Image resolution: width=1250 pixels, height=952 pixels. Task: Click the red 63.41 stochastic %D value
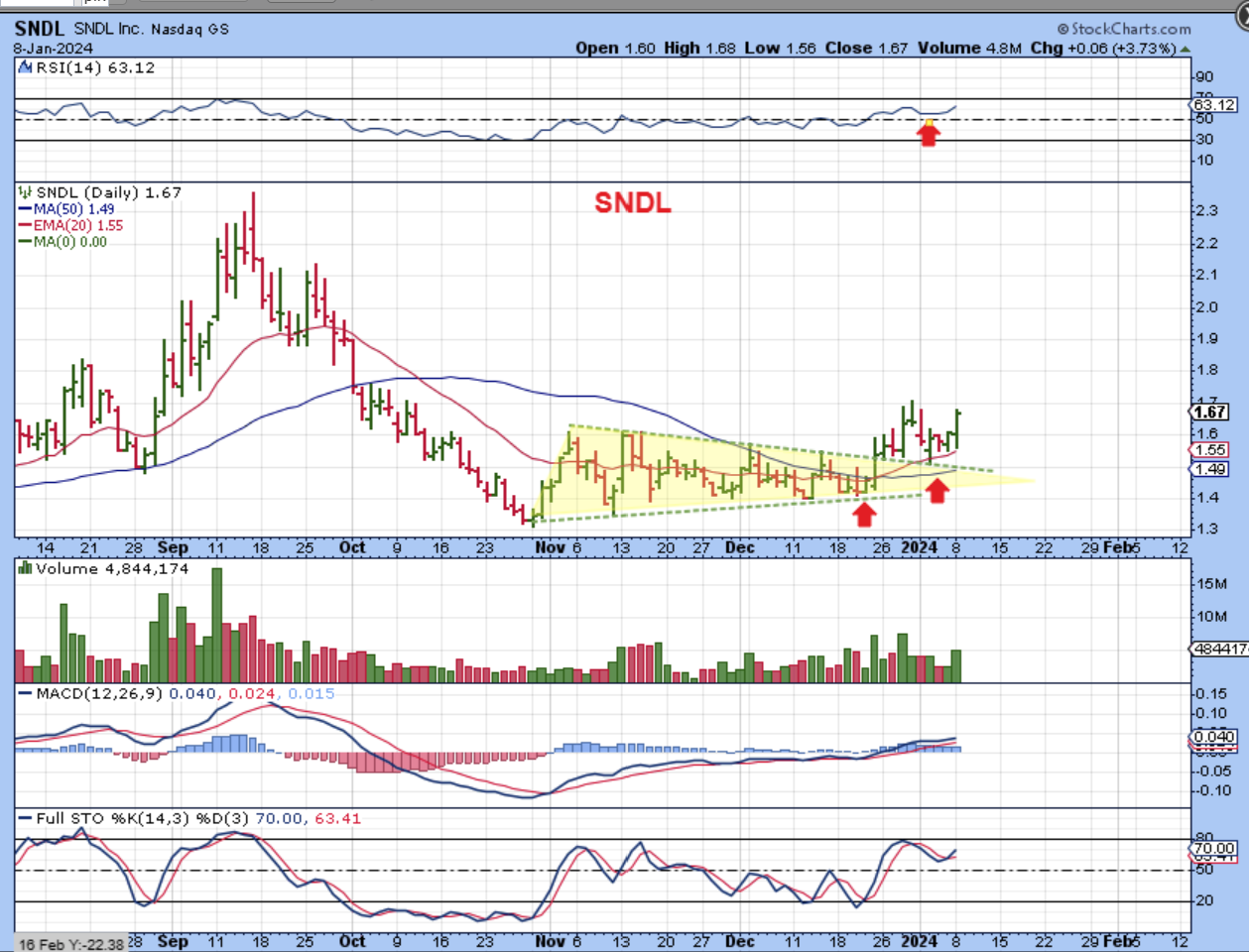(338, 819)
